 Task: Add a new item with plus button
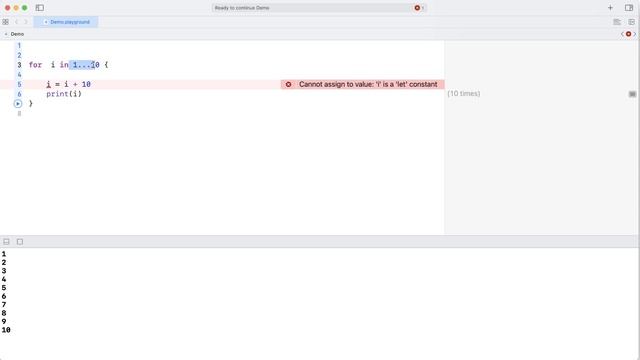point(610,8)
